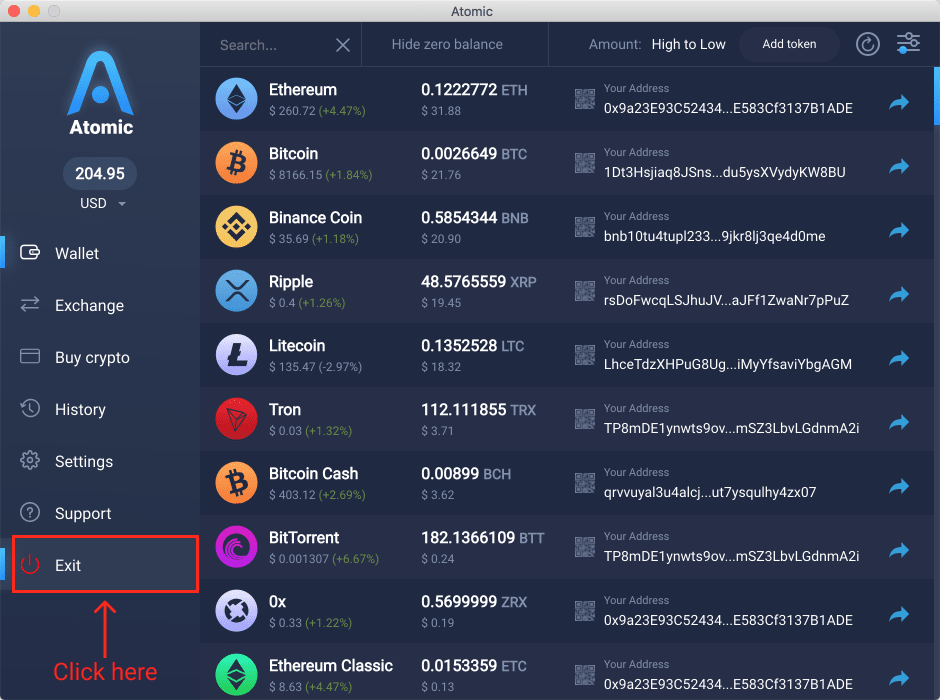940x700 pixels.
Task: Click the send arrow for Bitcoin Cash
Action: pos(899,487)
